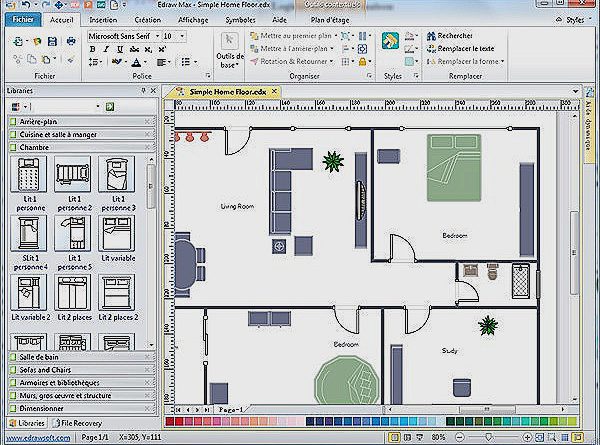Image resolution: width=600 pixels, height=445 pixels.
Task: Click the Living Room label on canvas
Action: pyautogui.click(x=237, y=207)
